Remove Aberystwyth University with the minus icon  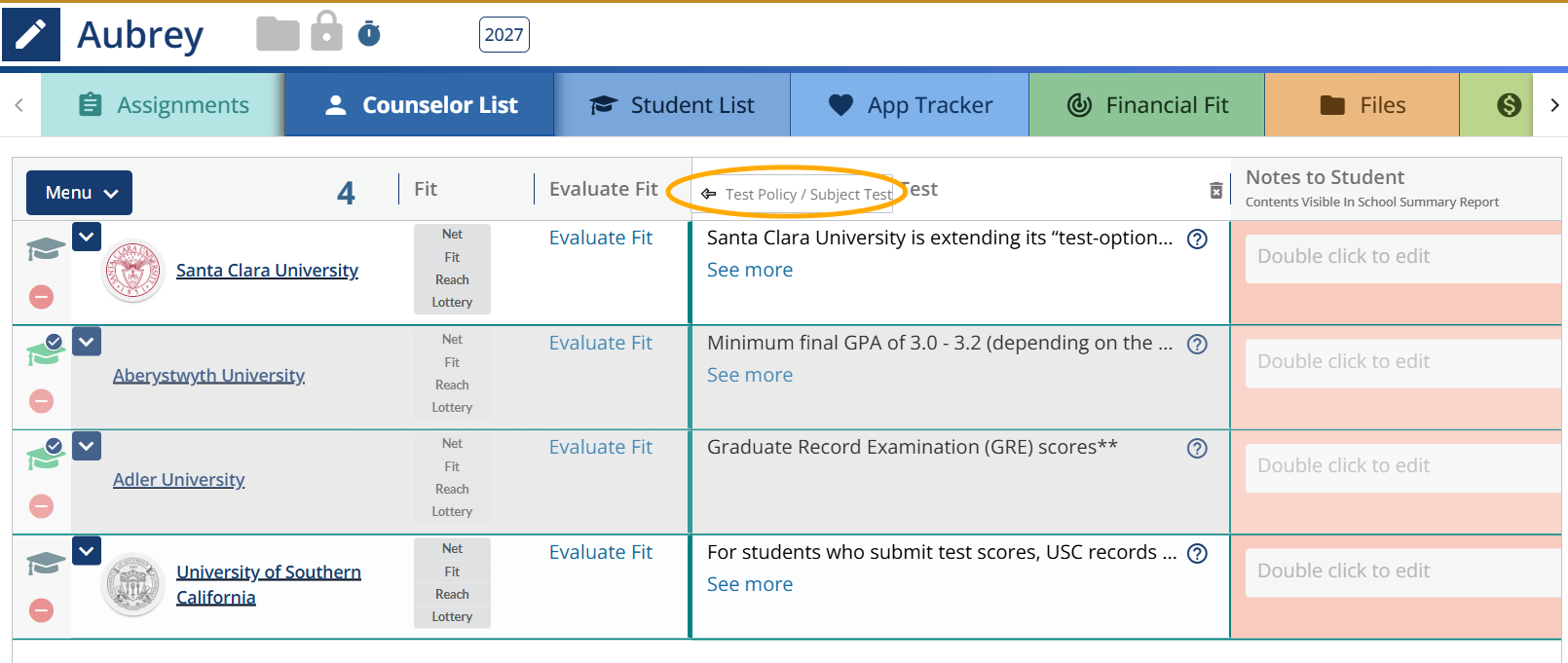pyautogui.click(x=41, y=401)
